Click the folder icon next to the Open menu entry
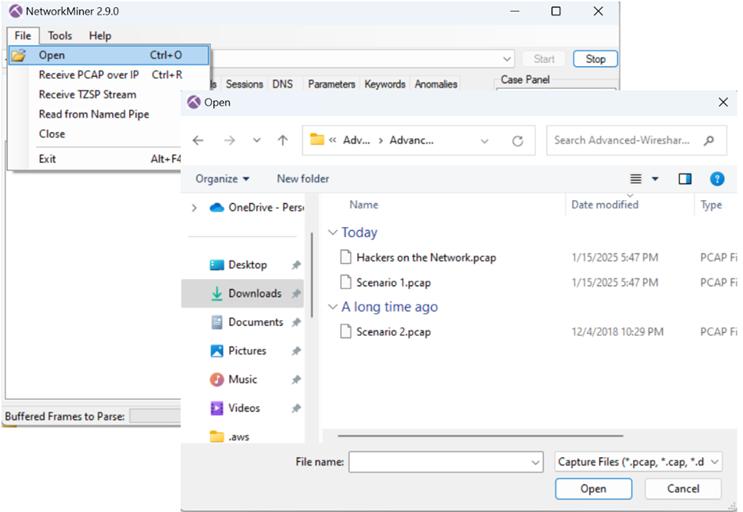Image resolution: width=743 pixels, height=512 pixels. click(18, 55)
